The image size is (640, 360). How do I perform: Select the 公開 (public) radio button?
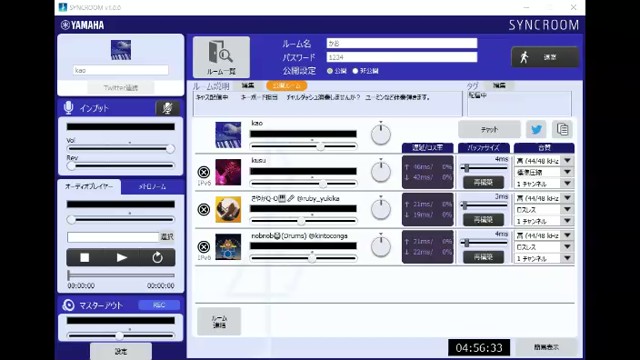coord(330,71)
